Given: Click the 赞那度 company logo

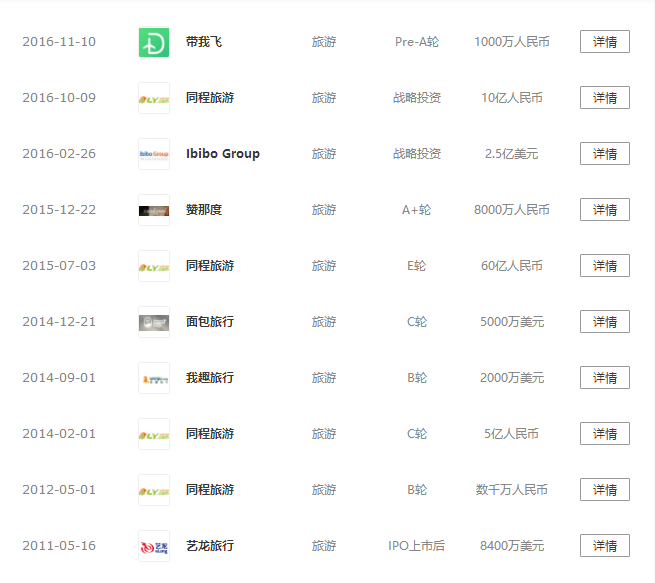Looking at the screenshot, I should pos(154,210).
